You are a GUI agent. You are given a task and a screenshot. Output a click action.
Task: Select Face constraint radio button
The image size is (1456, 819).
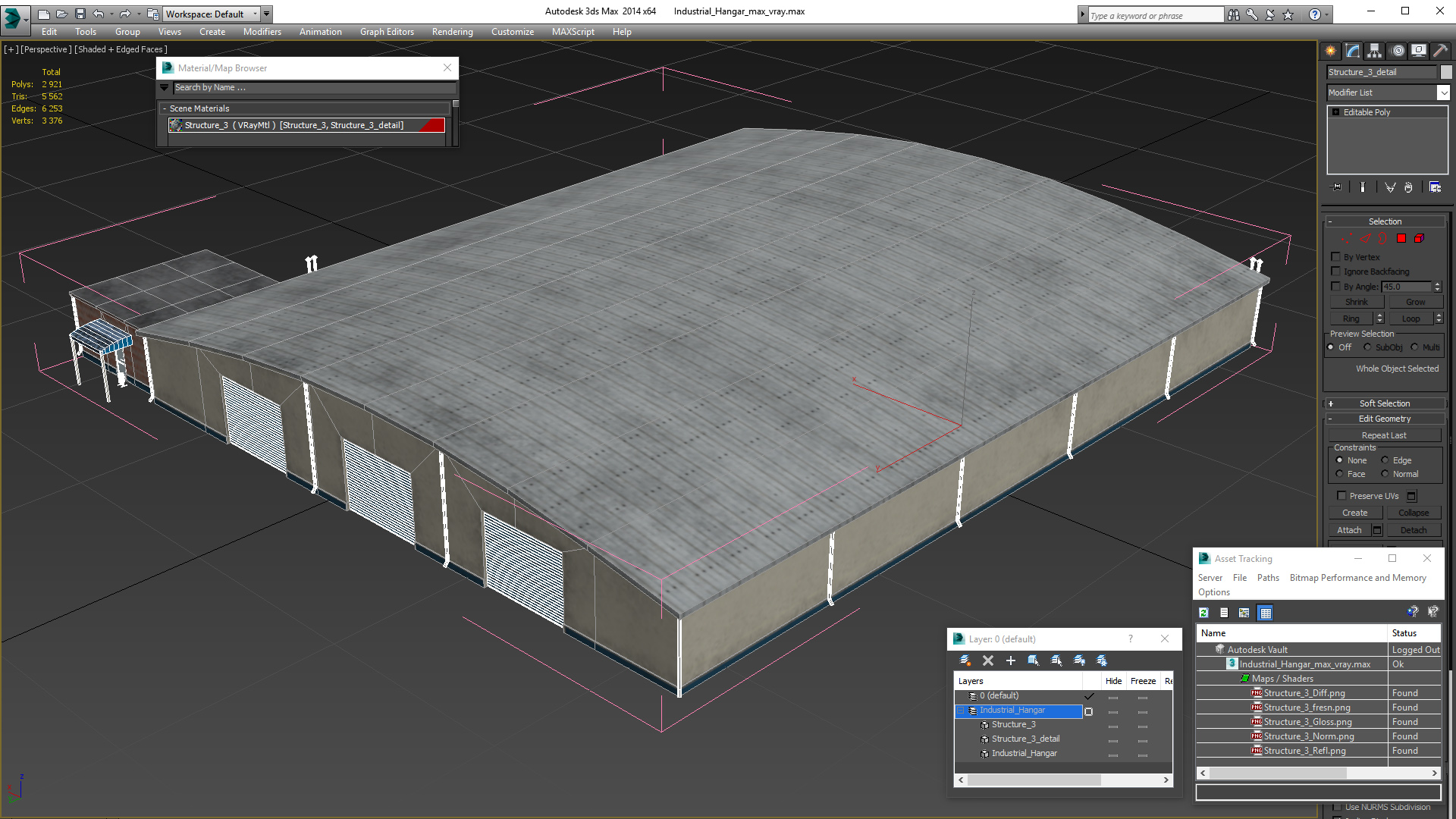click(1339, 474)
